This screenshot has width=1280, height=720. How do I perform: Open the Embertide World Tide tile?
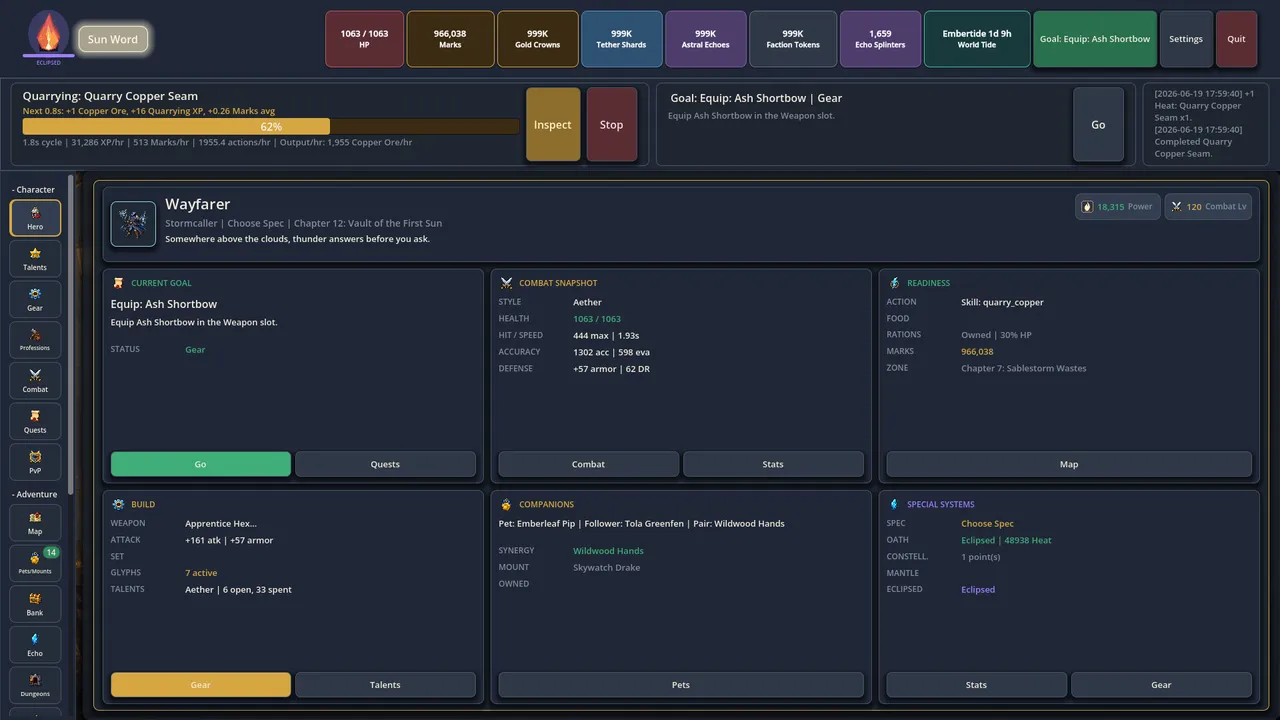coord(977,39)
